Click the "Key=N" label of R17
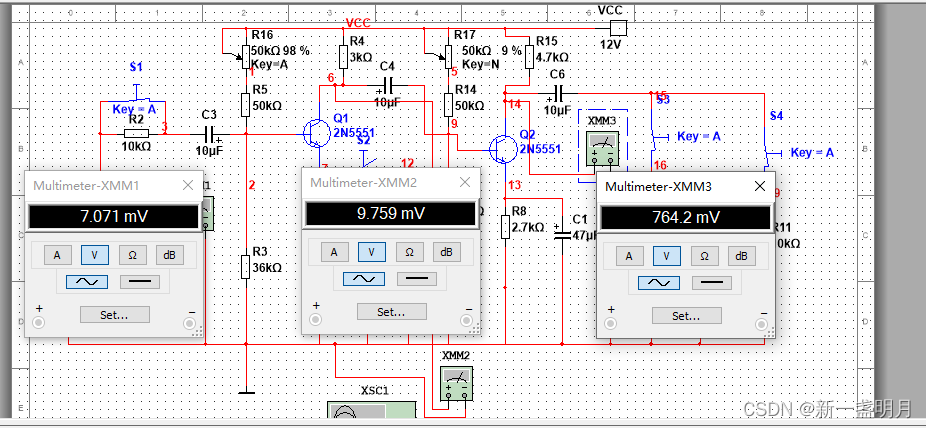The width and height of the screenshot is (926, 428). pyautogui.click(x=481, y=64)
